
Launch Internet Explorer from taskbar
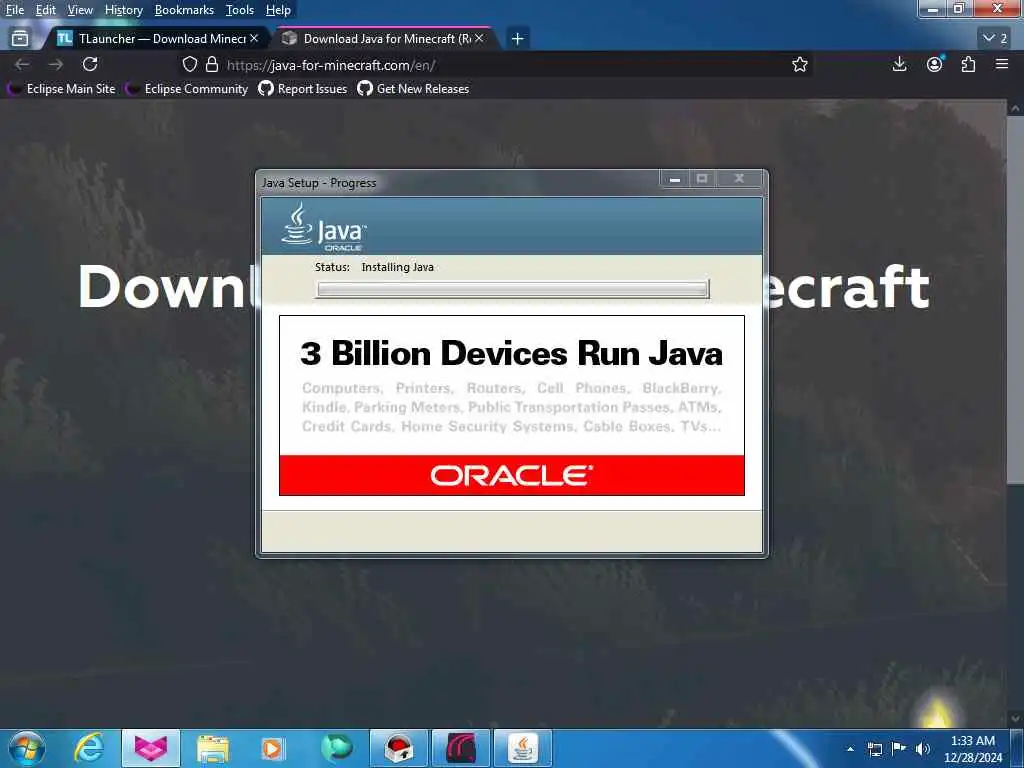pyautogui.click(x=88, y=748)
